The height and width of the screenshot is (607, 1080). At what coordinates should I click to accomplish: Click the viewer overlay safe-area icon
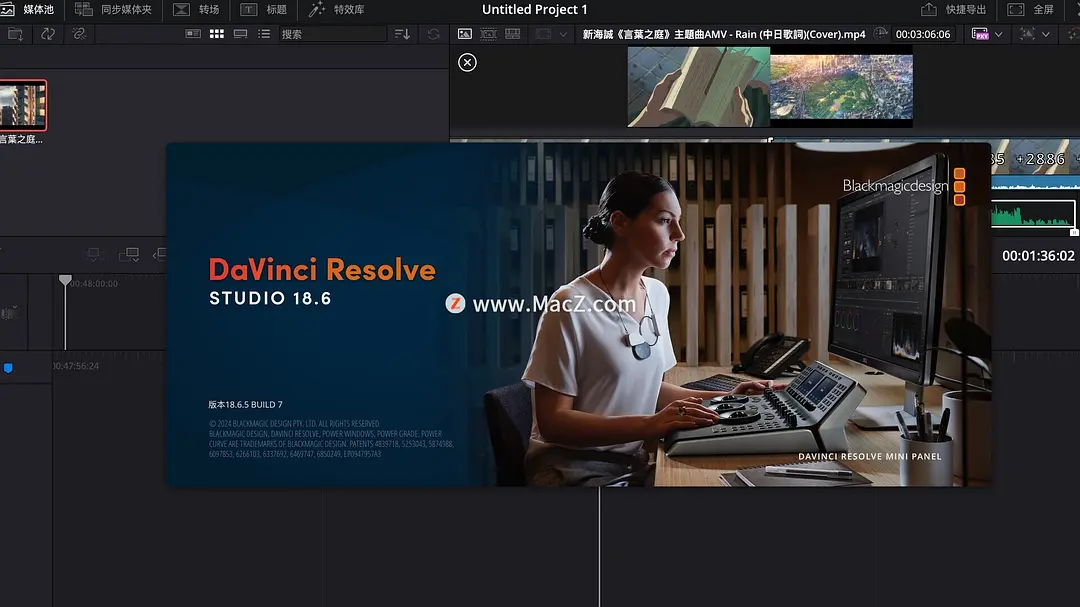[x=1027, y=34]
